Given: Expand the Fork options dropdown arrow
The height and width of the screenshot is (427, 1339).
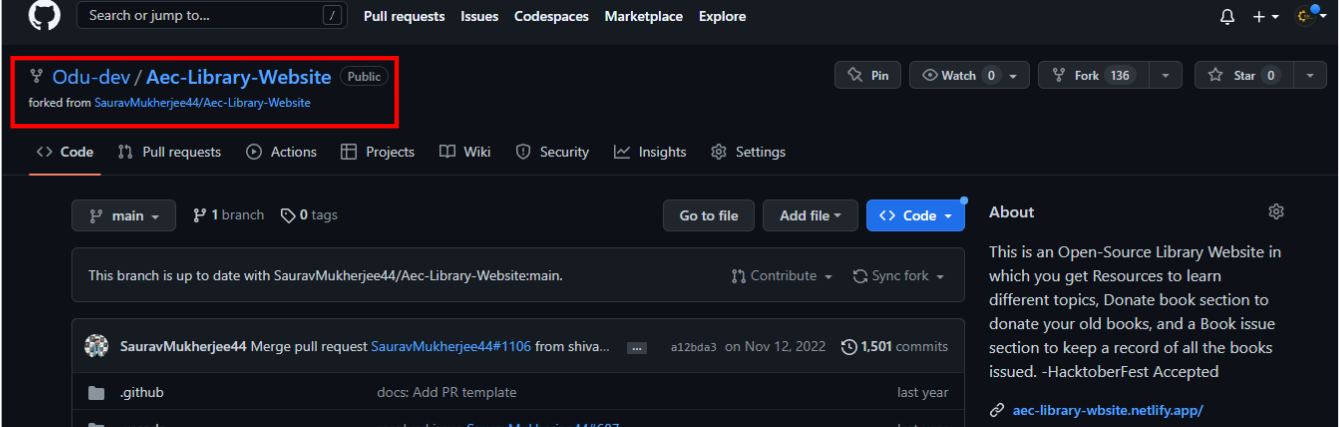Looking at the screenshot, I should pyautogui.click(x=1165, y=75).
